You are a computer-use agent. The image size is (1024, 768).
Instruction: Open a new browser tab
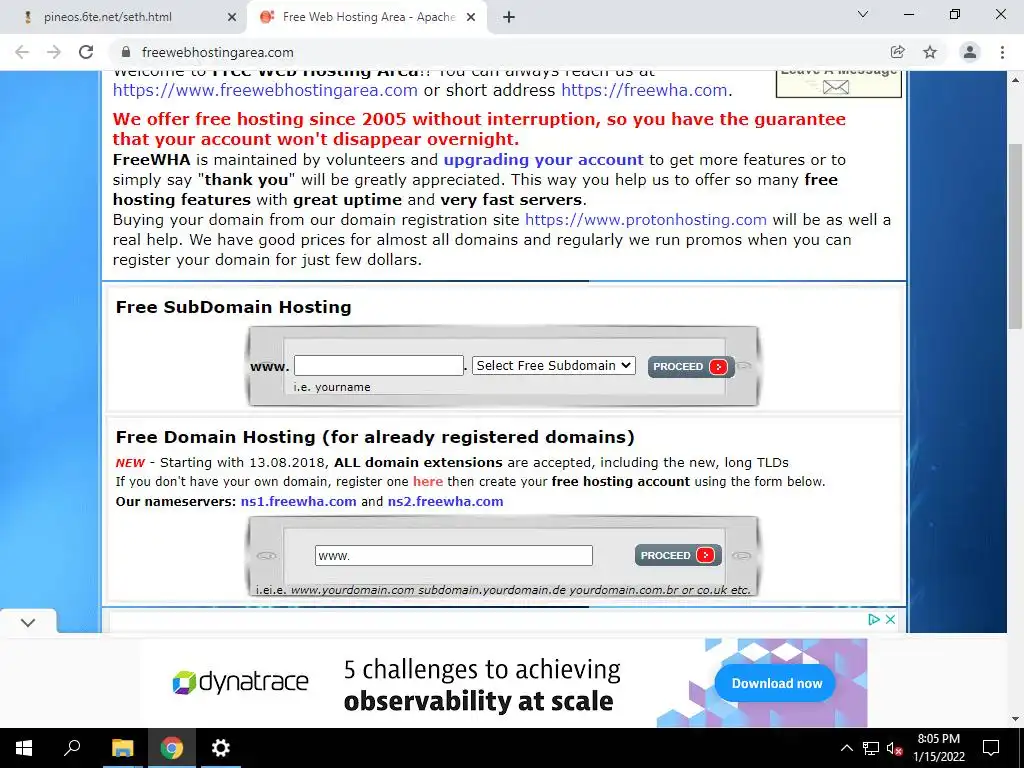[509, 18]
